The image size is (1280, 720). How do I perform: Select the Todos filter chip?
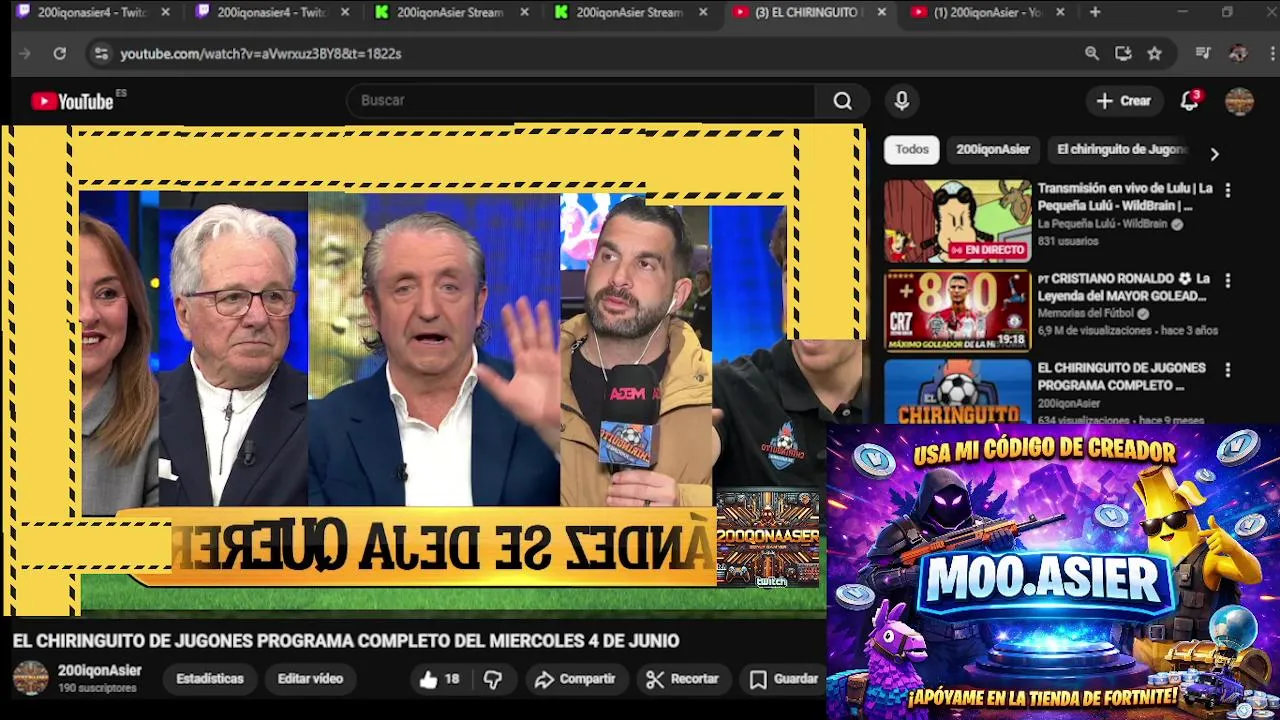click(911, 150)
